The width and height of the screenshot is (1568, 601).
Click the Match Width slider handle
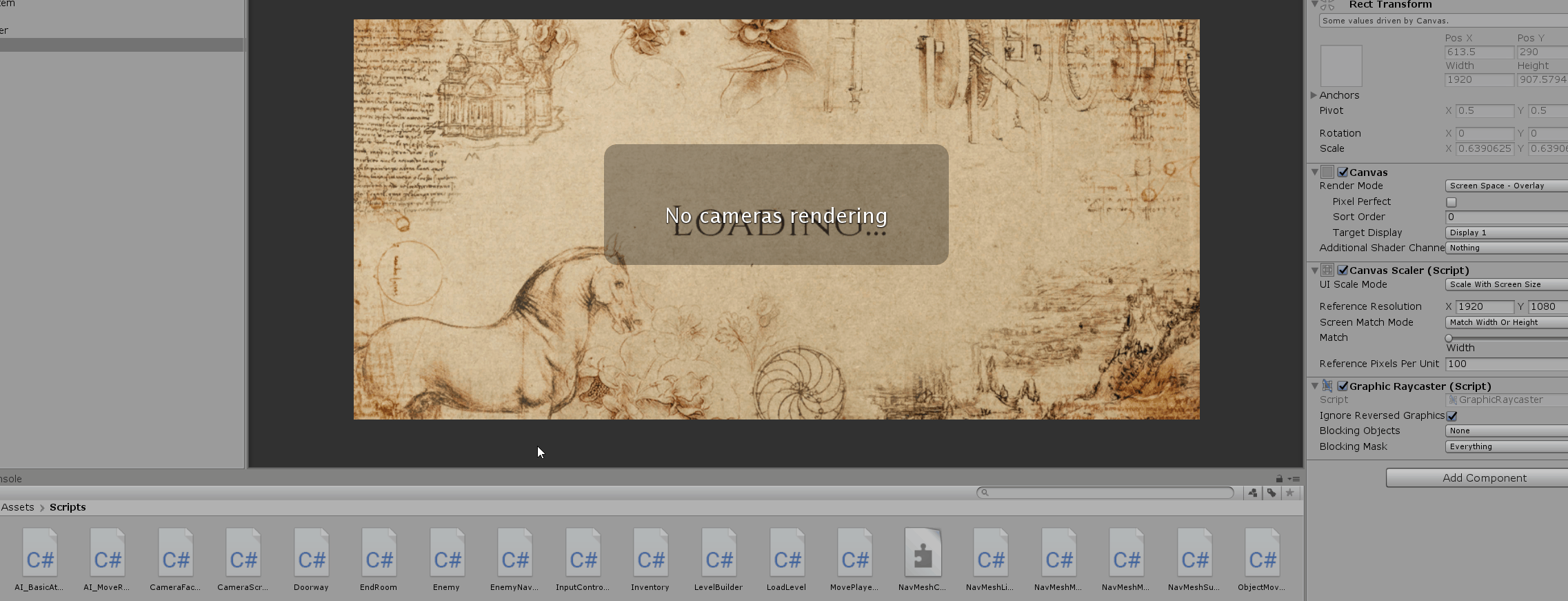point(1449,338)
